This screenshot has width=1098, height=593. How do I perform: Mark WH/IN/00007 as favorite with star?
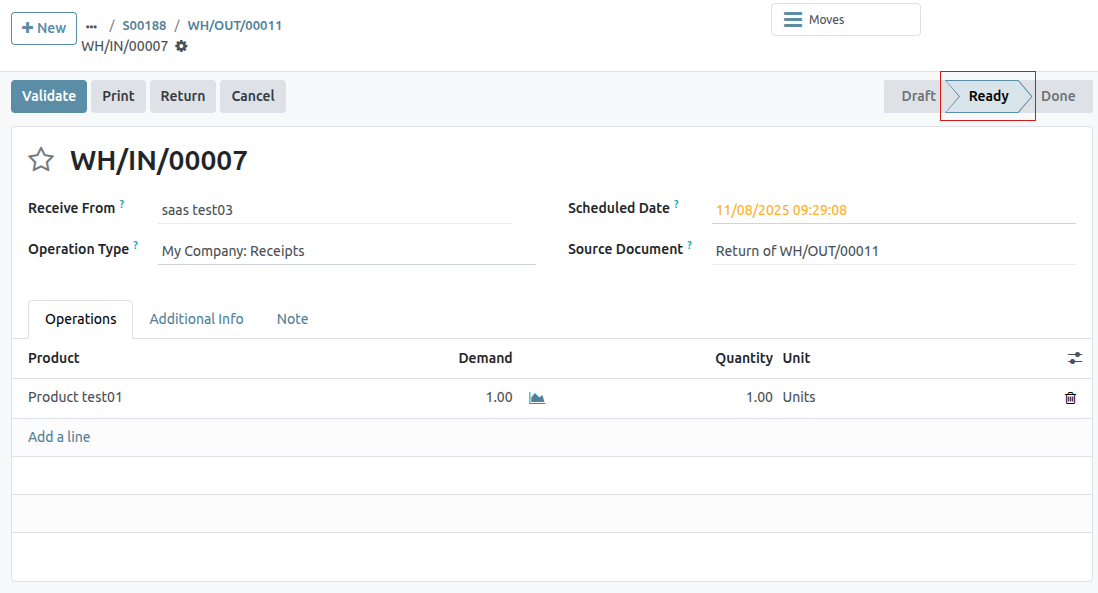41,160
